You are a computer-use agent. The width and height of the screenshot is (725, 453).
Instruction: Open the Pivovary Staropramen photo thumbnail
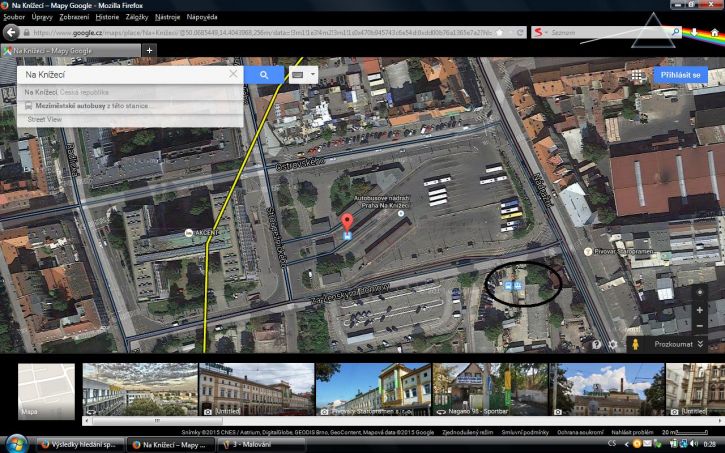pyautogui.click(x=374, y=389)
